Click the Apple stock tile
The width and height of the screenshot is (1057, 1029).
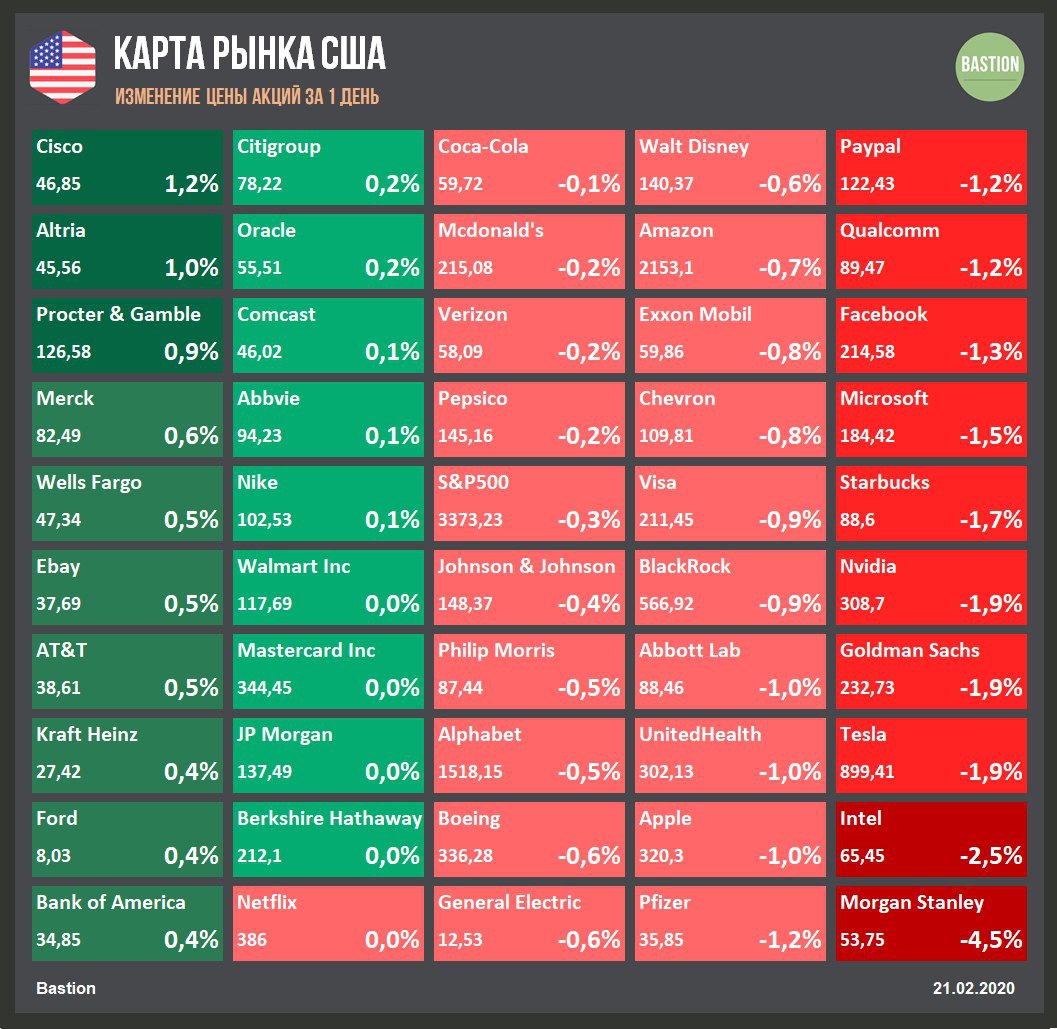tap(730, 839)
